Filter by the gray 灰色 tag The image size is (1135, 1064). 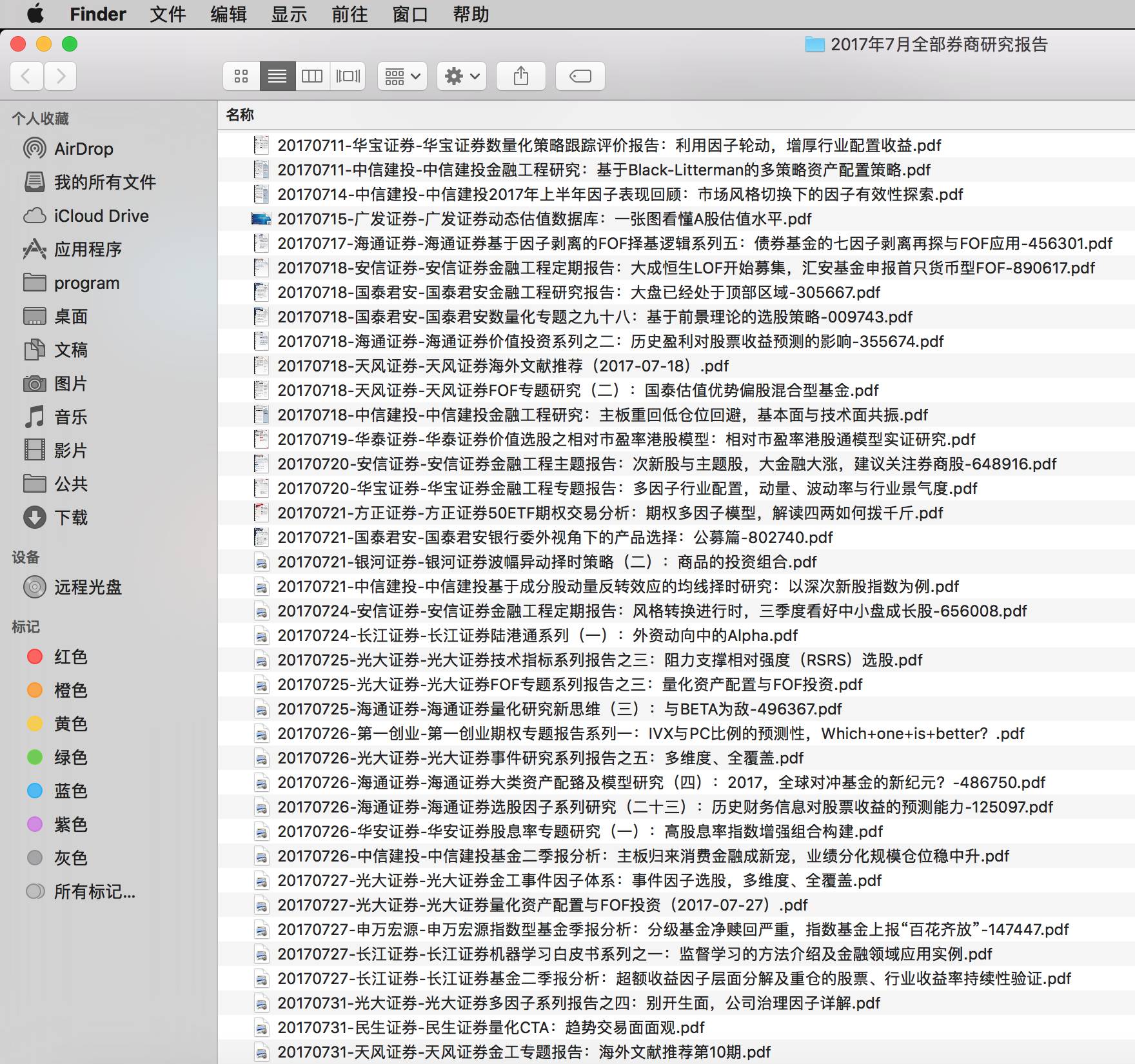(x=57, y=858)
